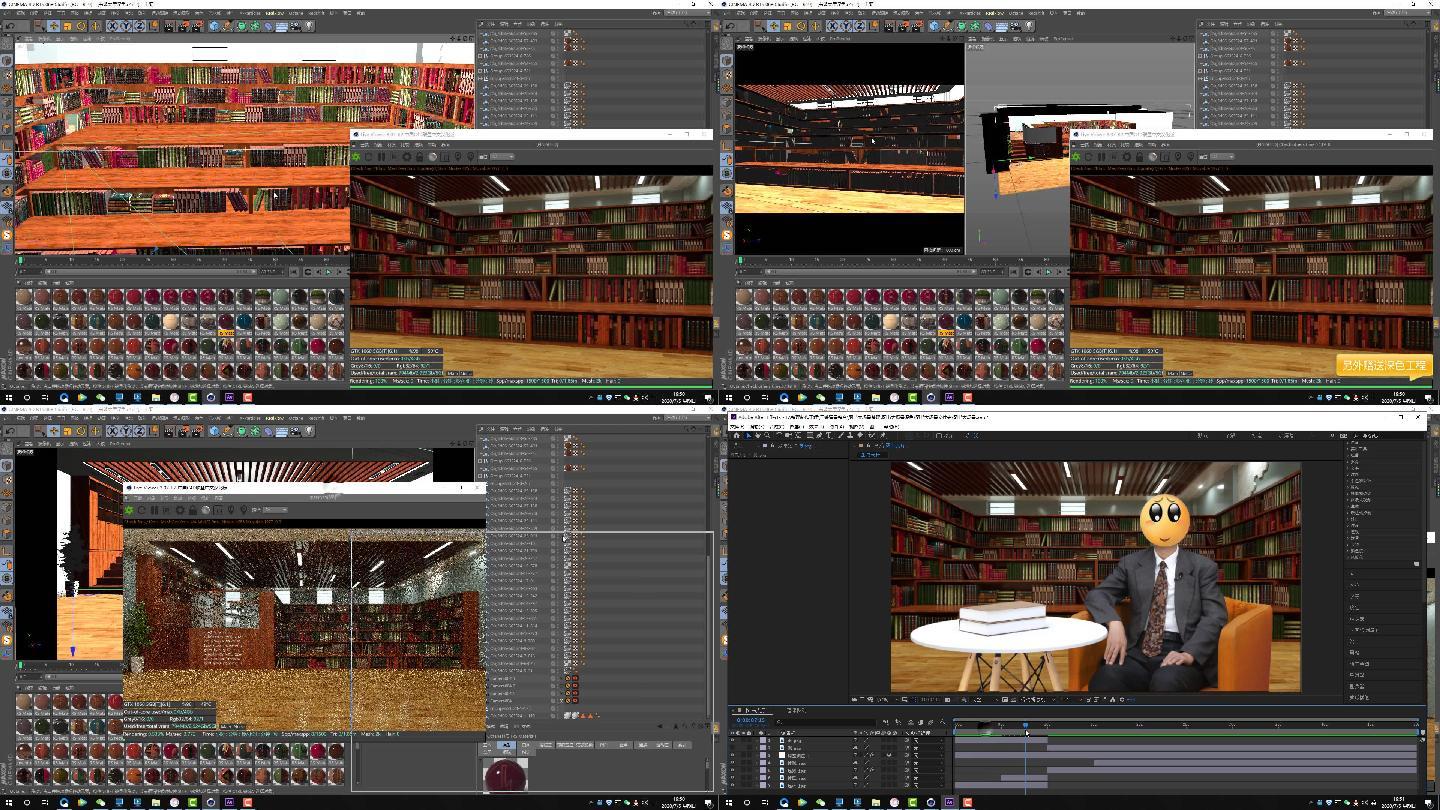Select Type tool in After Effects toolbar
1440x810 pixels.
coord(829,435)
